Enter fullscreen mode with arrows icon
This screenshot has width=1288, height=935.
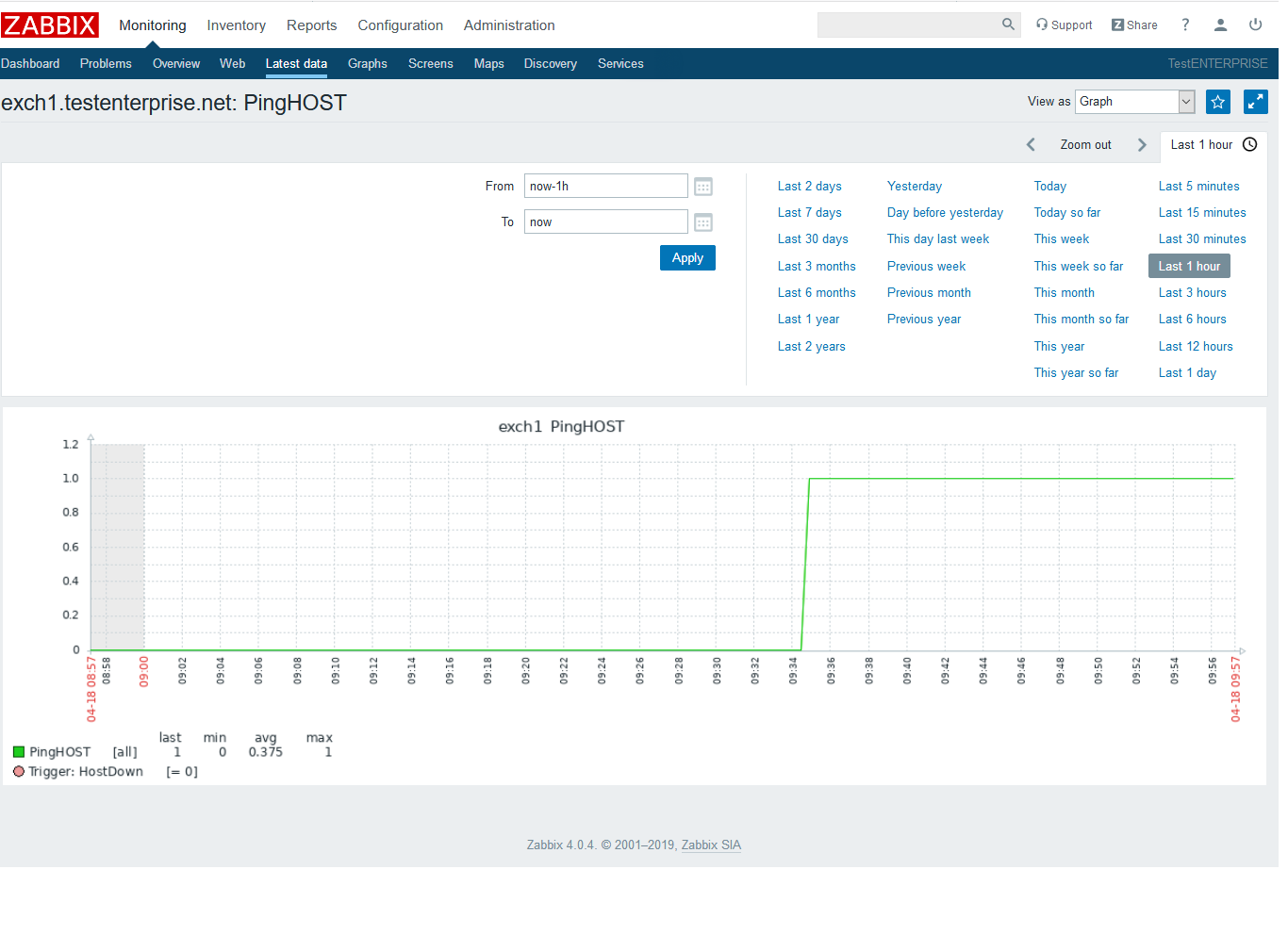coord(1255,102)
